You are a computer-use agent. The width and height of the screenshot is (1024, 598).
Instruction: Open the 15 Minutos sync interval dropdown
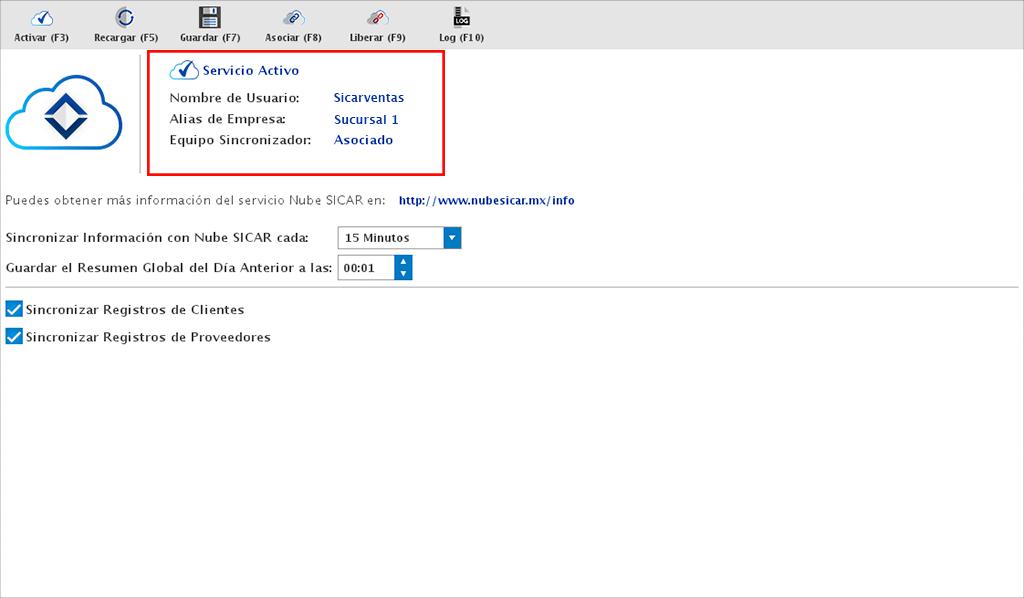pos(452,238)
